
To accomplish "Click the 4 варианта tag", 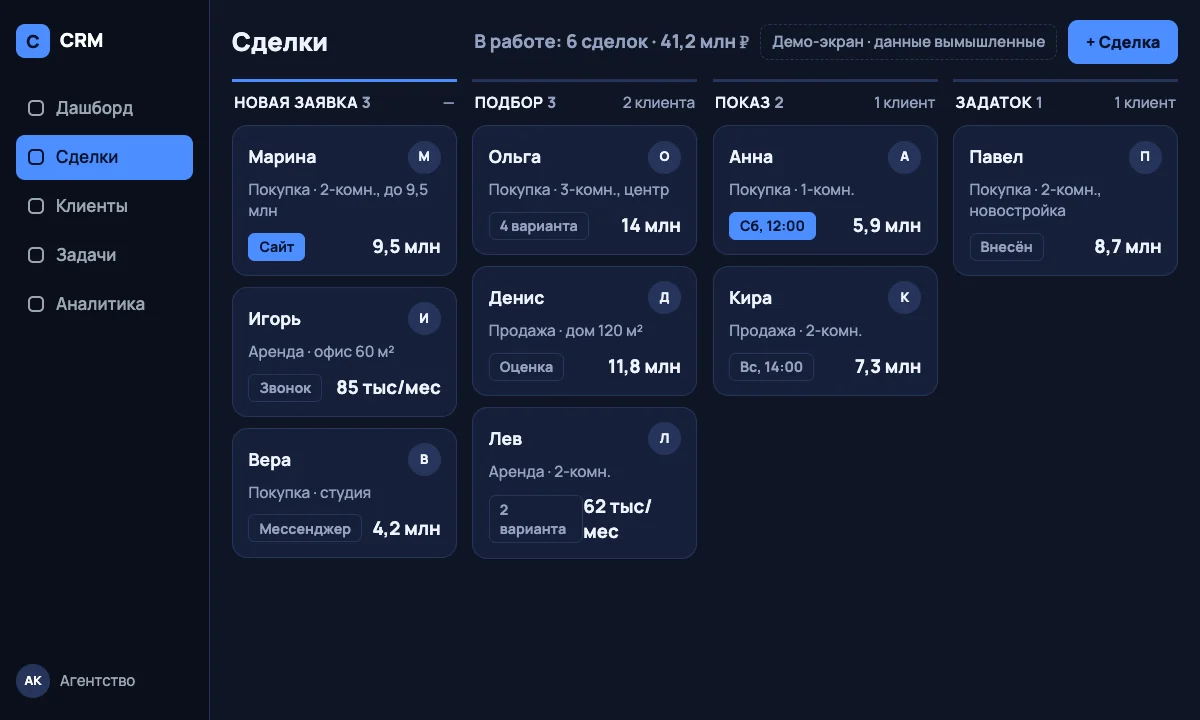I will click(538, 226).
